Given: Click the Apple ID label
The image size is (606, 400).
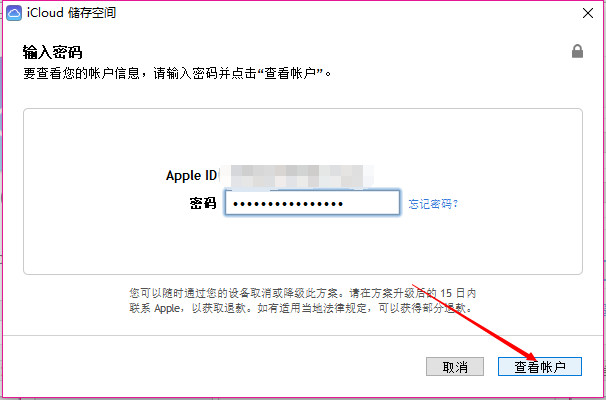Looking at the screenshot, I should coord(191,175).
